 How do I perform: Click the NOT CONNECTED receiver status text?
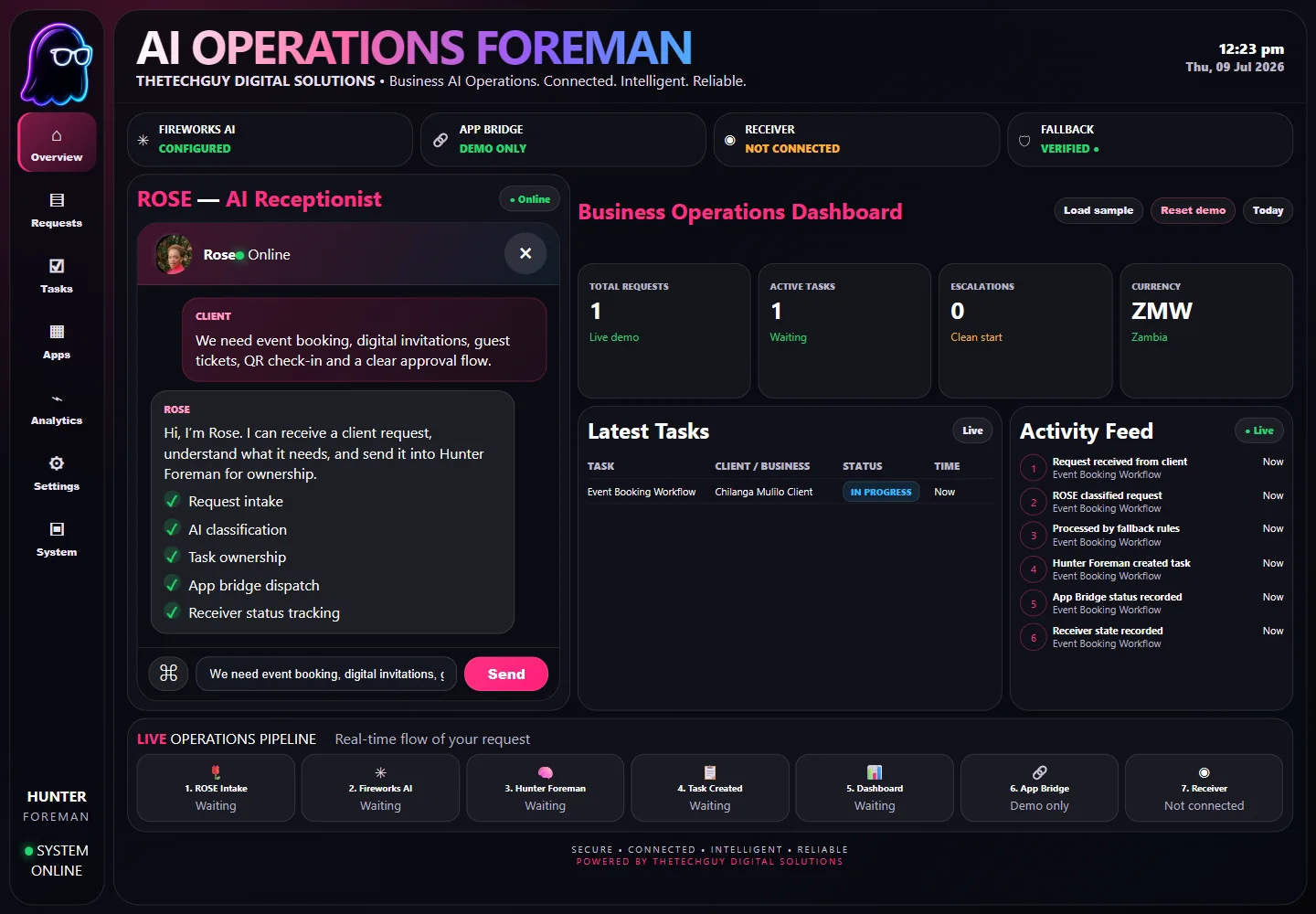[792, 148]
